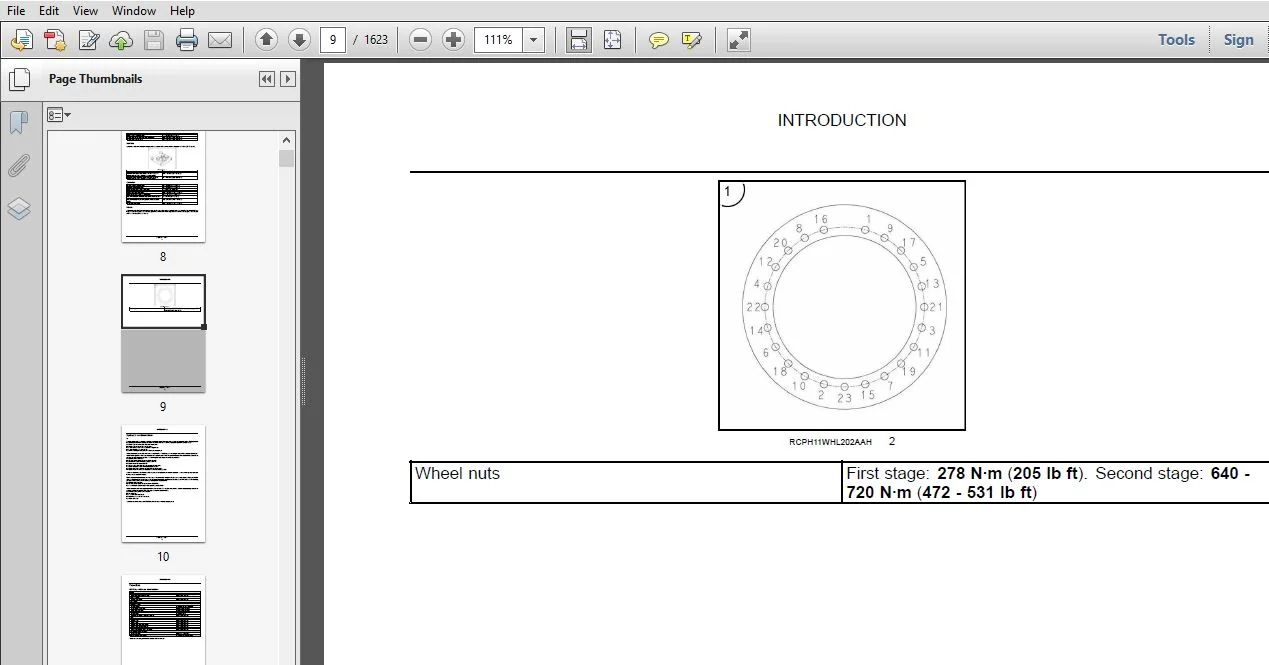Image resolution: width=1269 pixels, height=665 pixels.
Task: Click the Print icon
Action: [x=187, y=40]
